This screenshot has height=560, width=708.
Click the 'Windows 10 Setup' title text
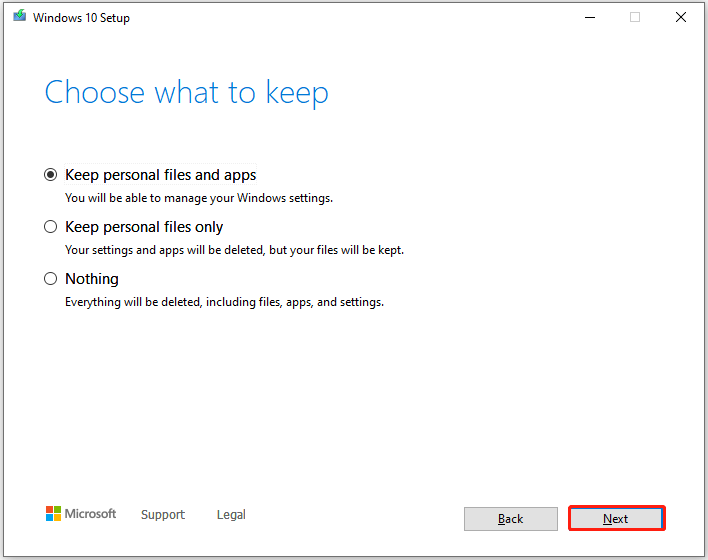tap(81, 18)
